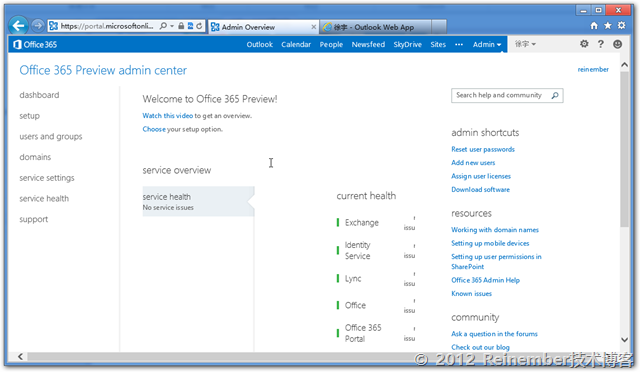
Task: Open Sites from the top navigation
Action: [438, 45]
